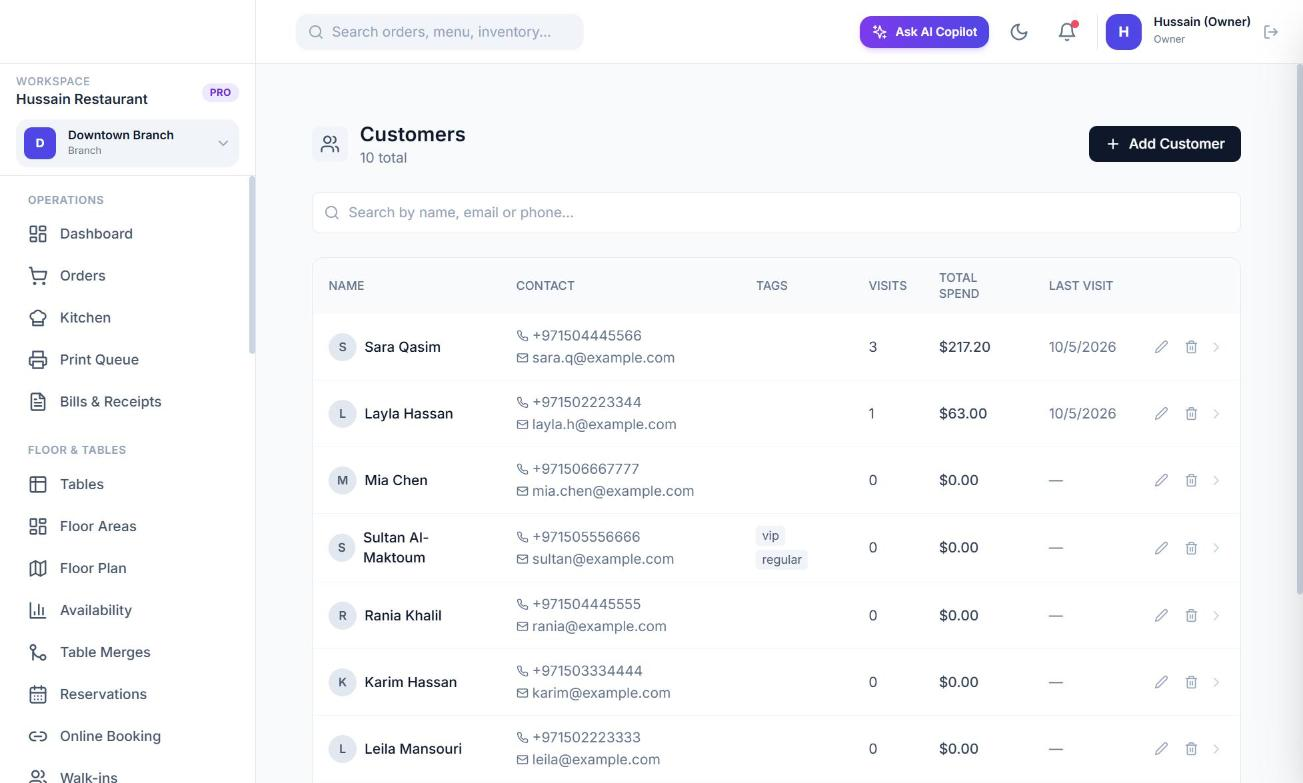Click the logout icon beside Hussain (Owner)
The image size is (1303, 783).
coord(1271,32)
